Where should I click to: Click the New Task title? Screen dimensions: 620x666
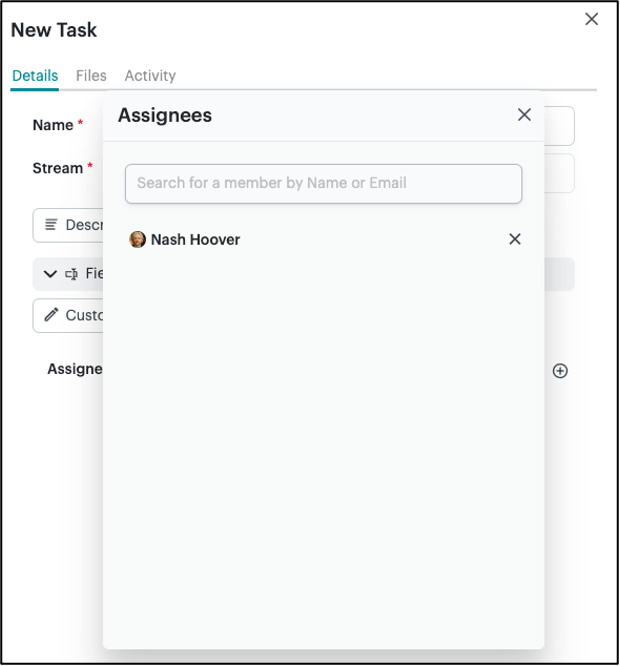point(54,30)
